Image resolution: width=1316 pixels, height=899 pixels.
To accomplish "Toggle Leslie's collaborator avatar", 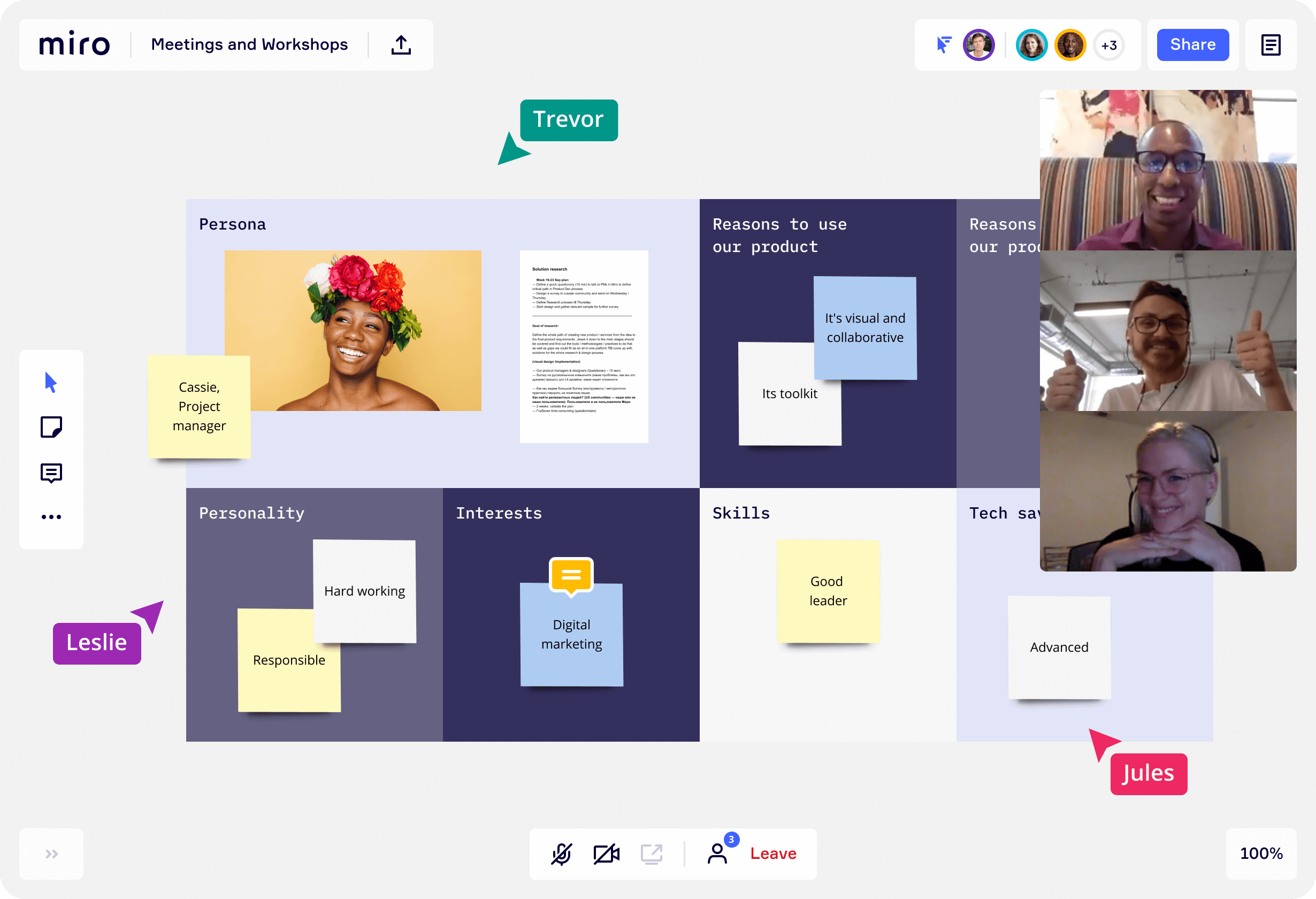I will [x=977, y=45].
